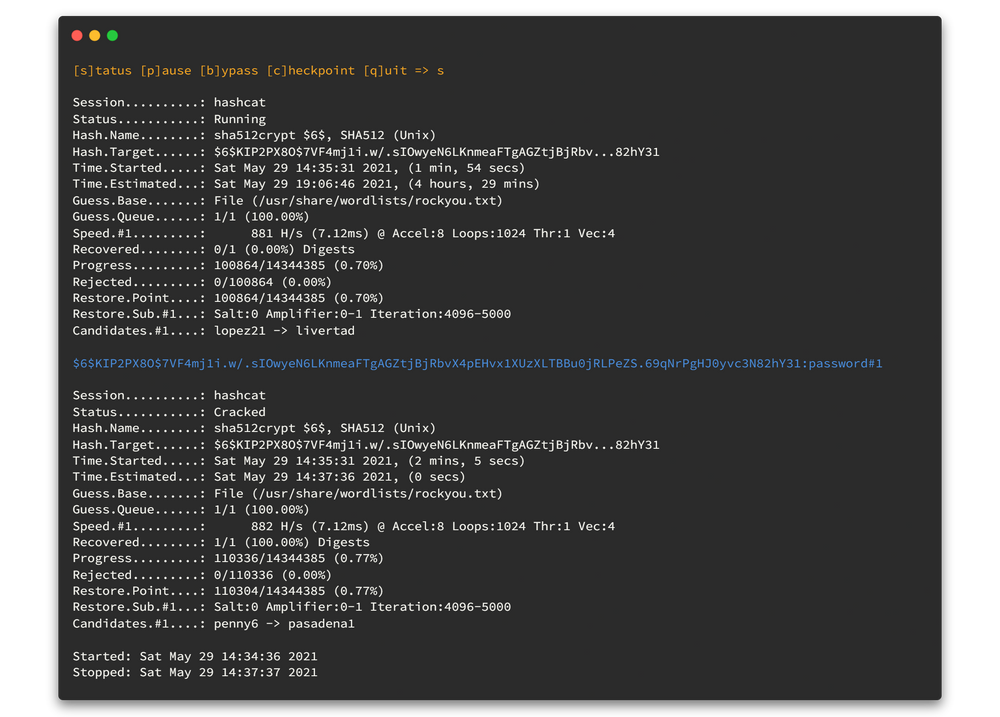1000x717 pixels.
Task: Click the 'Rejected: 0/110336' line
Action: click(x=202, y=575)
